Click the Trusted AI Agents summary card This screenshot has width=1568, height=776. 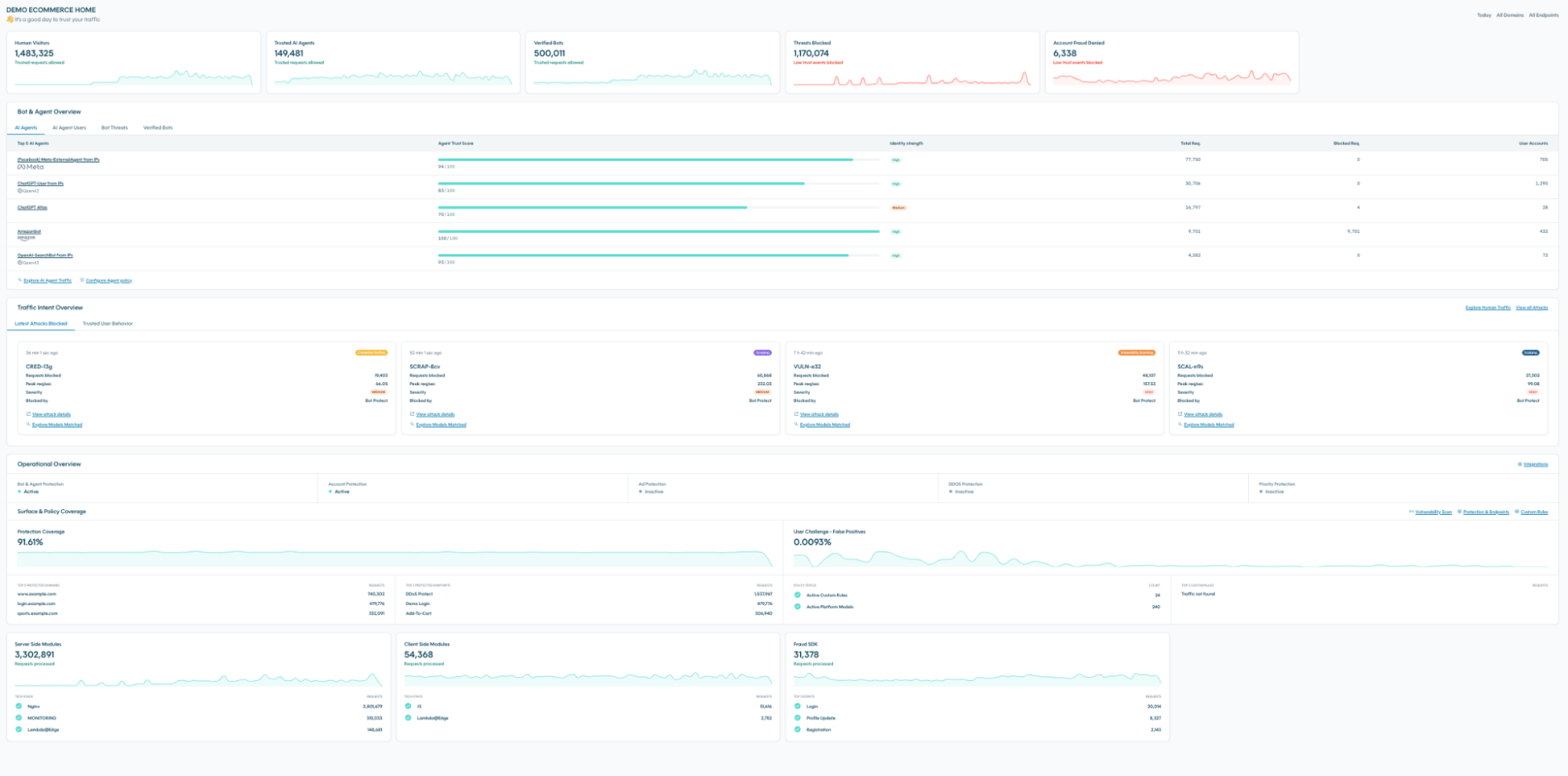point(393,62)
